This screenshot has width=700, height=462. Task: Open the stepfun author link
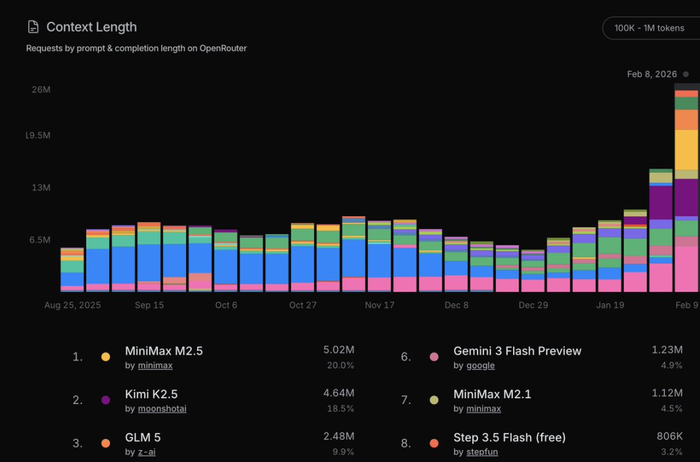(482, 452)
